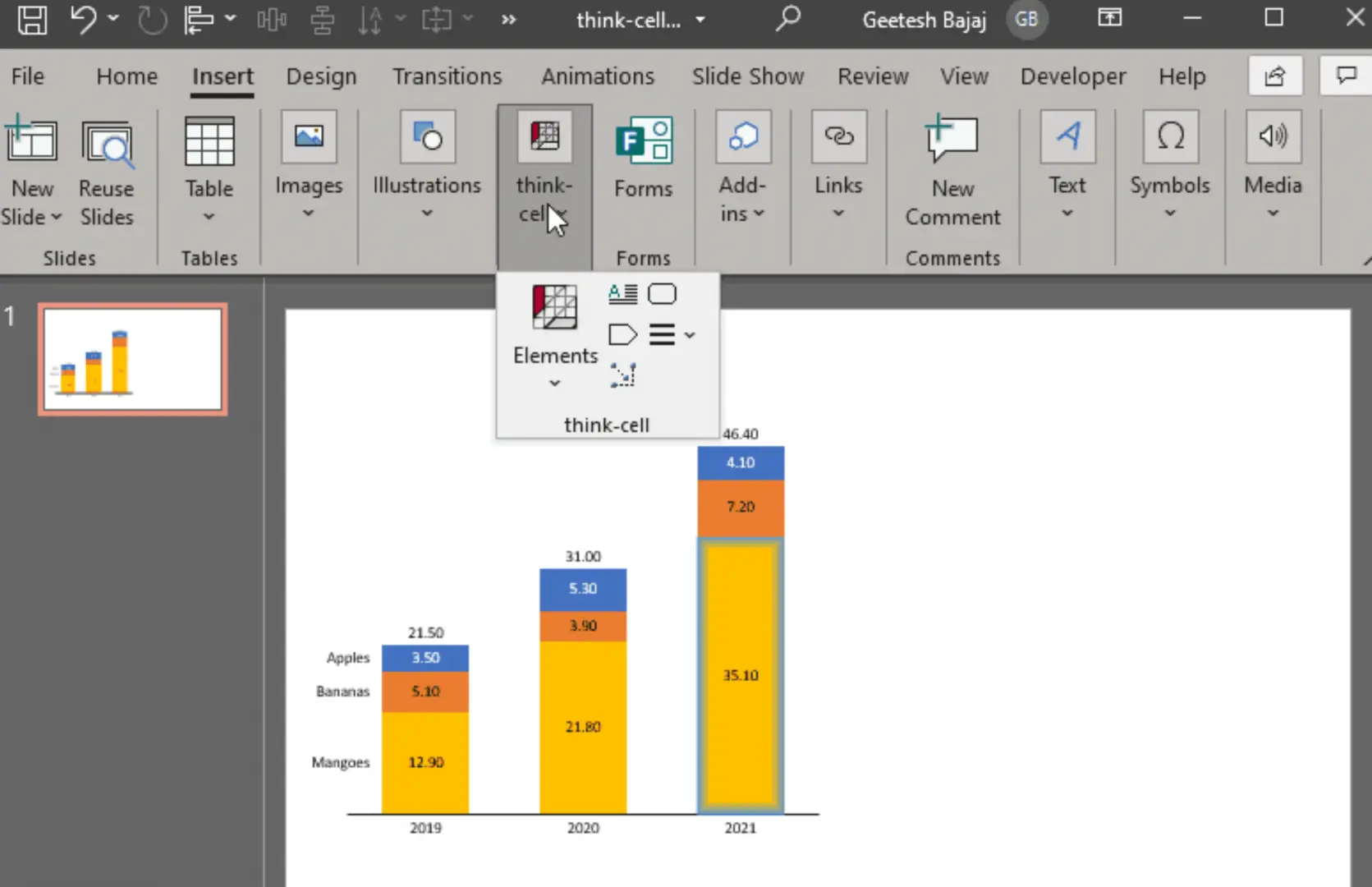
Task: Expand the Illustrations dropdown
Action: [427, 214]
